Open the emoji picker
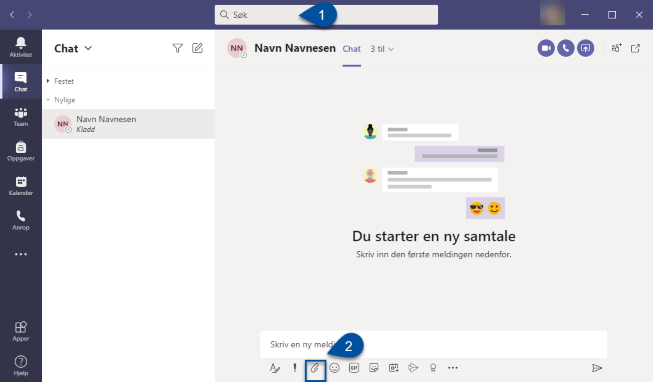Viewport: 653px width, 382px height. point(334,368)
